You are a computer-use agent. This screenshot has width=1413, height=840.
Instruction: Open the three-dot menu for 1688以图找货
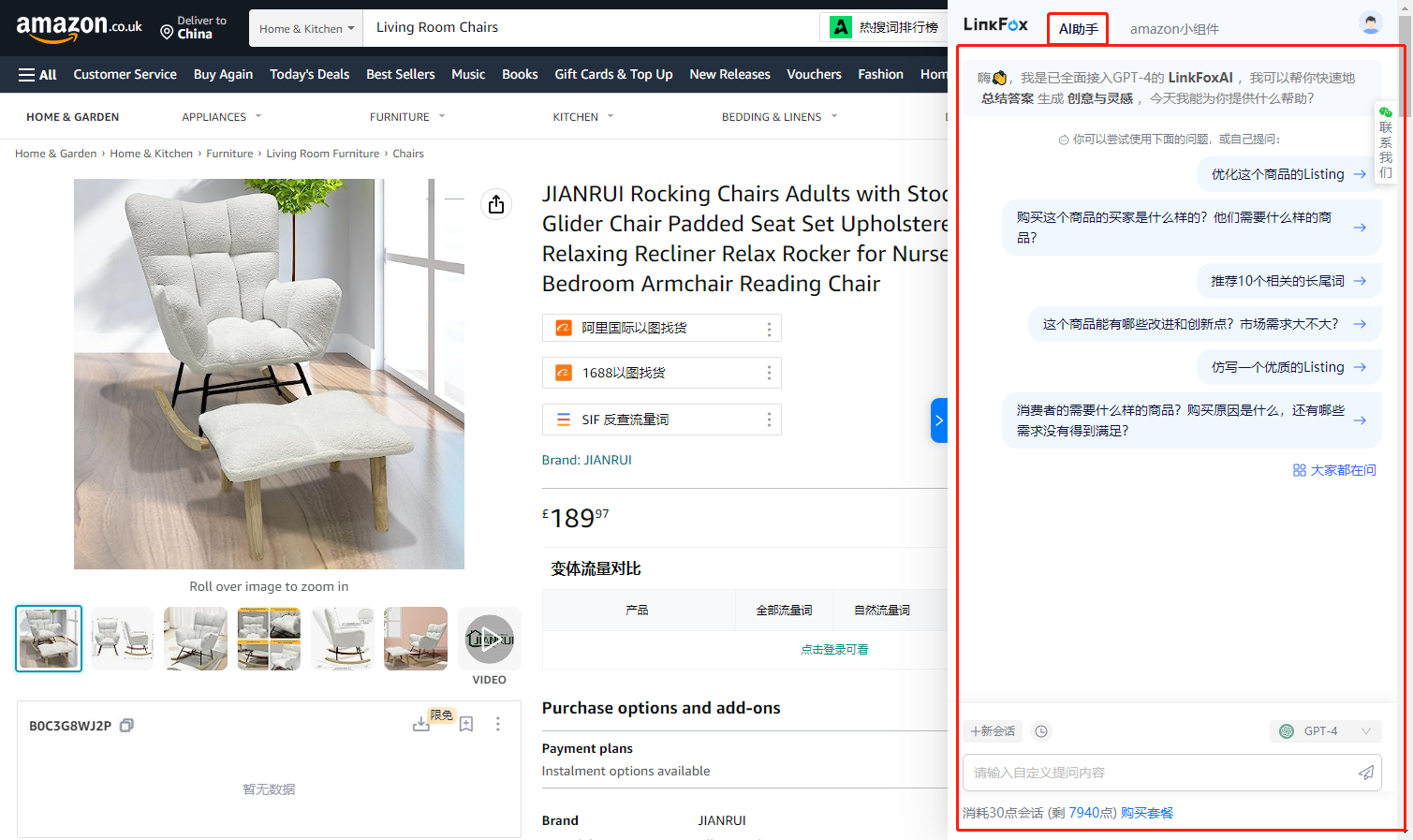(769, 373)
